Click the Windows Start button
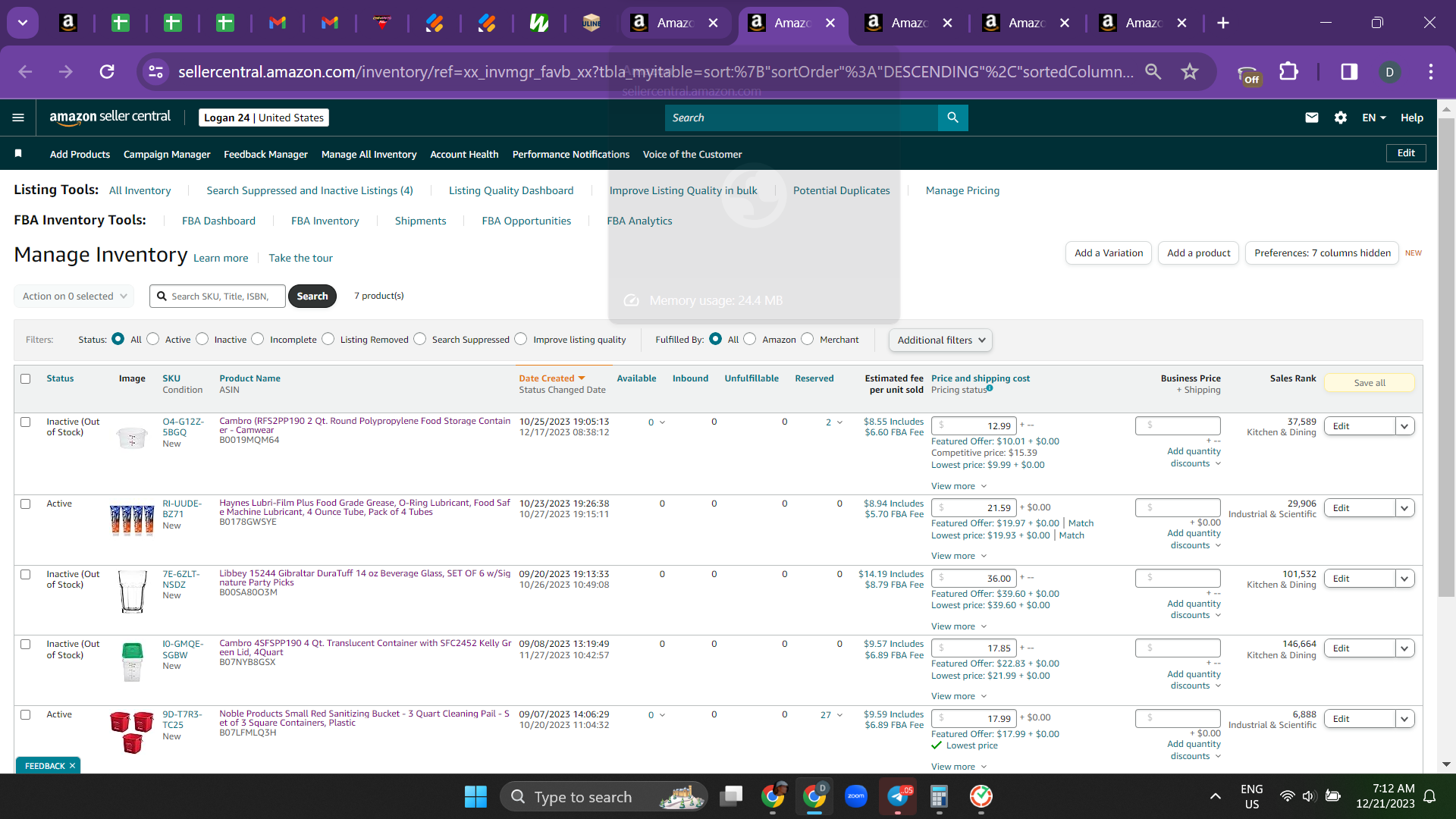 coord(475,796)
